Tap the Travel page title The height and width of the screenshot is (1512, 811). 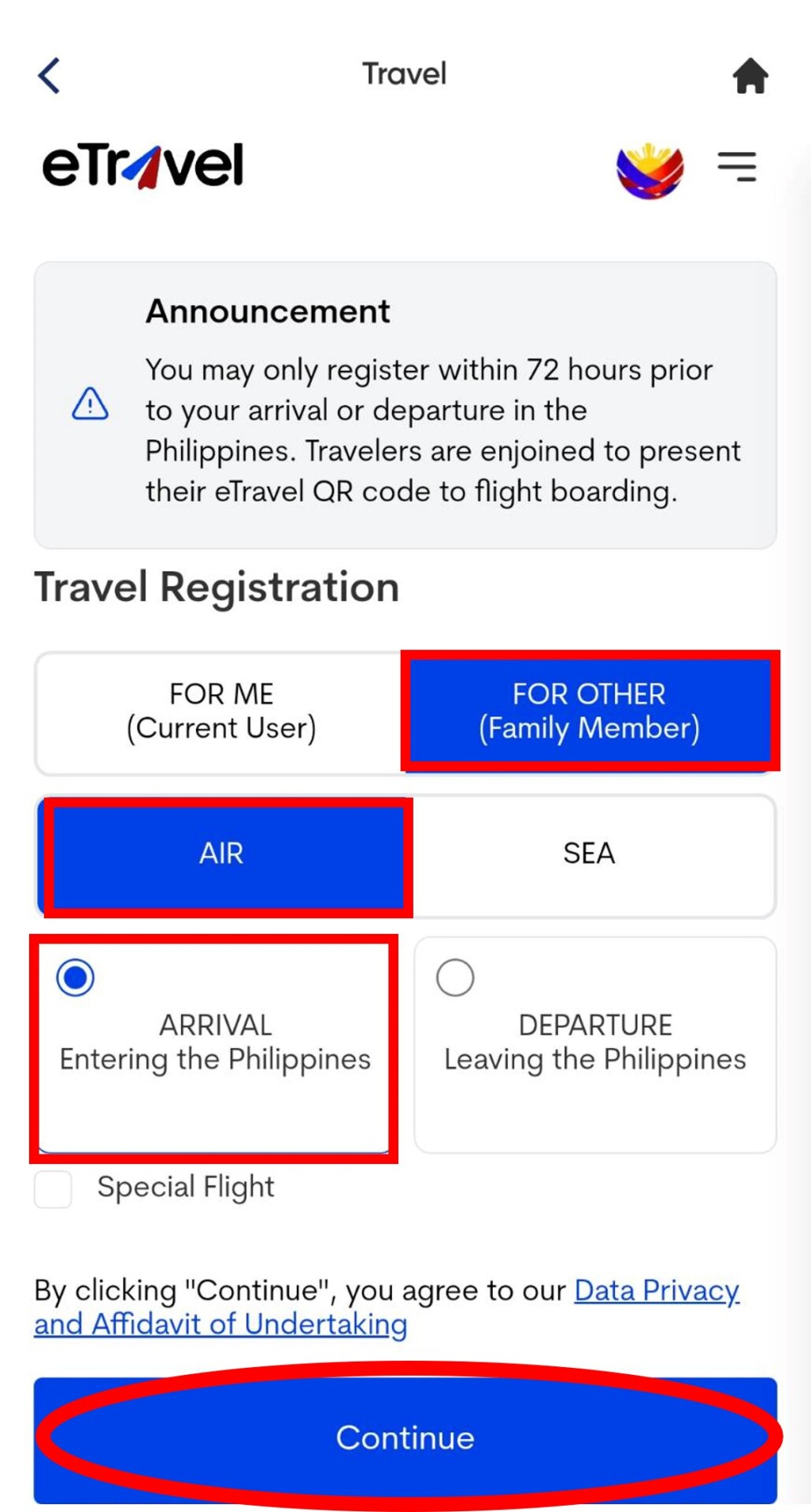click(404, 74)
